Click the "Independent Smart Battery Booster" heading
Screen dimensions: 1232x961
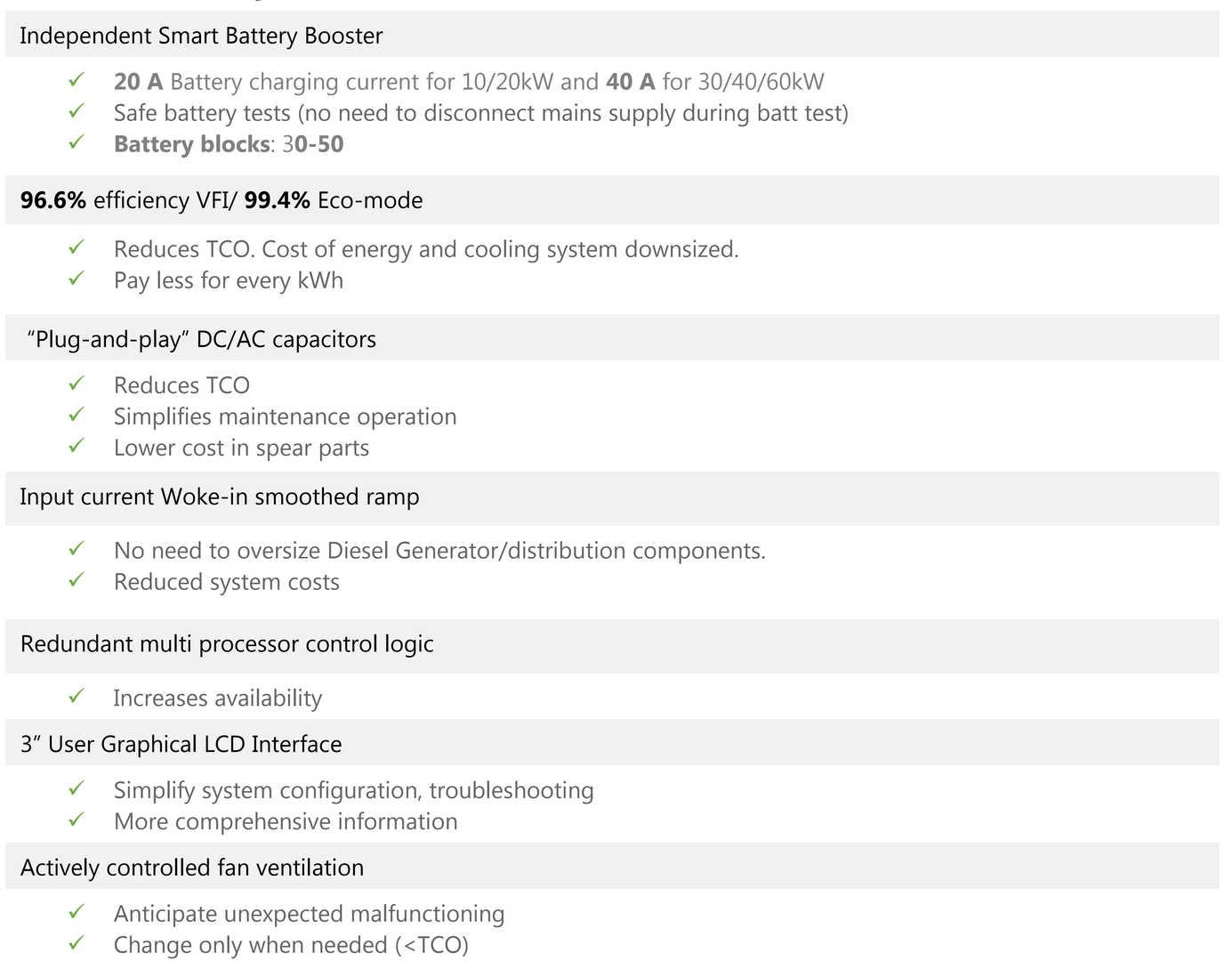coord(201,36)
